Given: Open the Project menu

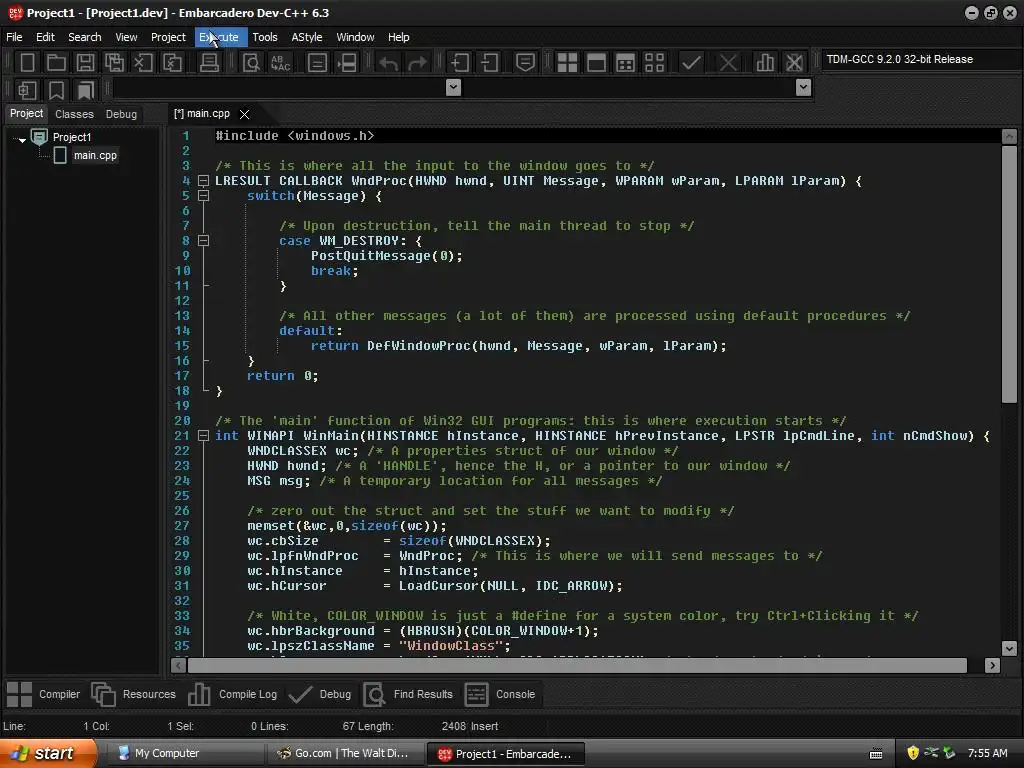Looking at the screenshot, I should coord(168,37).
